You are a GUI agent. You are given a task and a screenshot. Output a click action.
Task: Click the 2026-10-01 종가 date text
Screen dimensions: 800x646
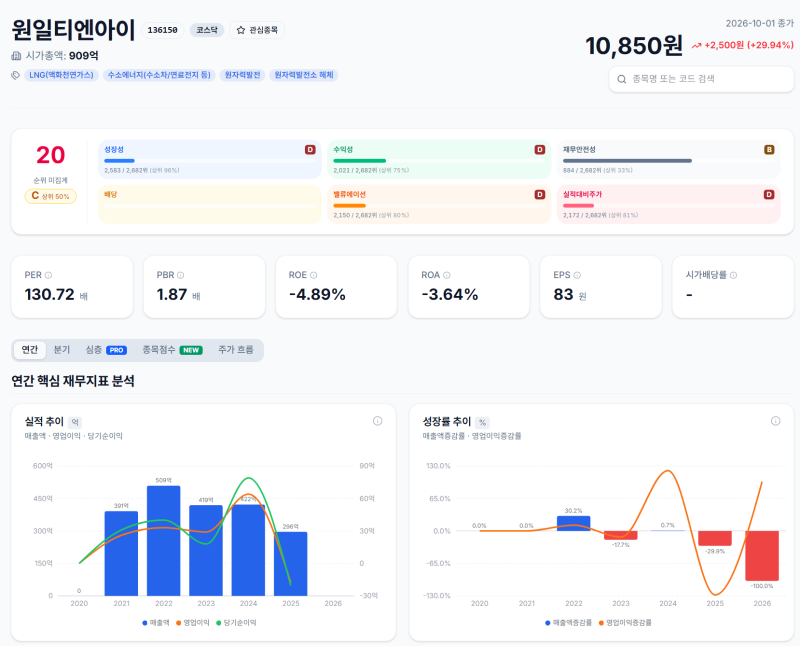(x=760, y=23)
